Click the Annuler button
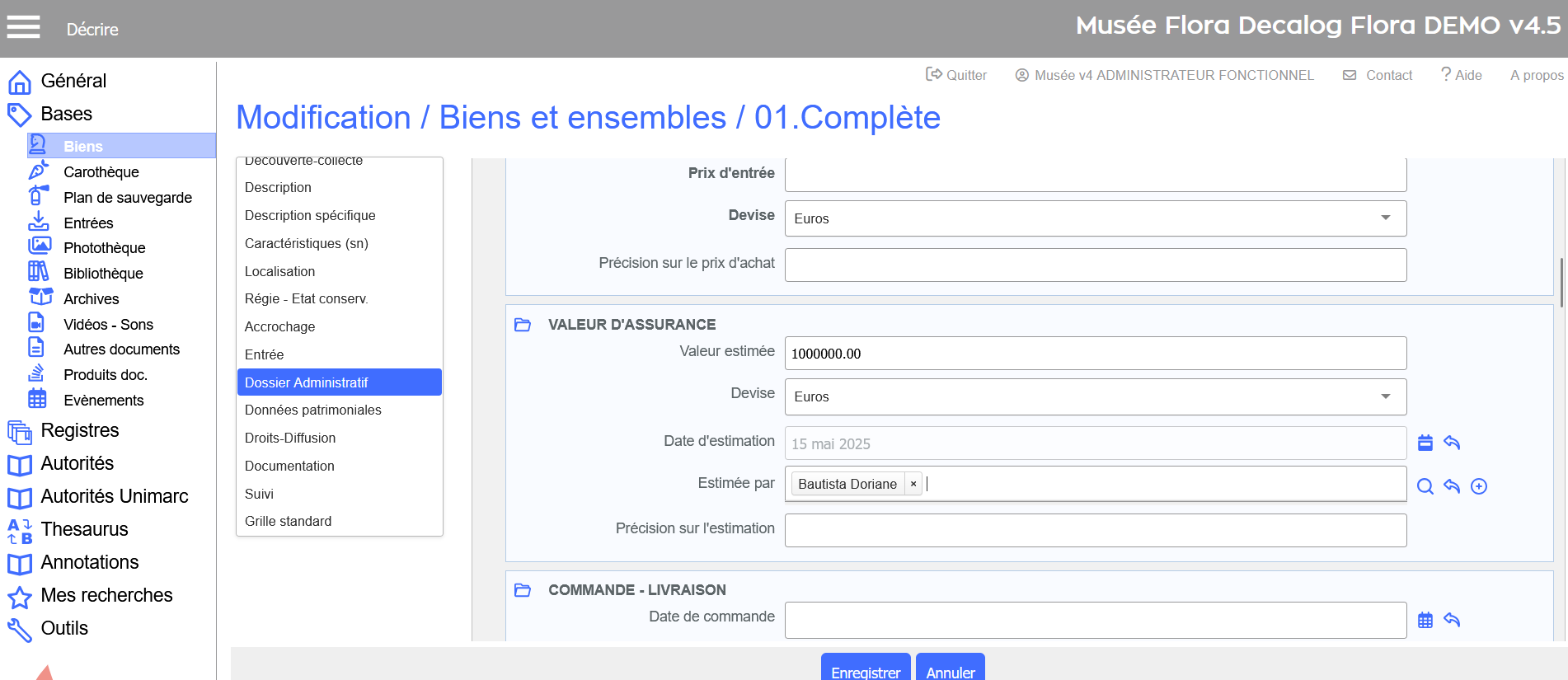The height and width of the screenshot is (680, 1568). 950,671
